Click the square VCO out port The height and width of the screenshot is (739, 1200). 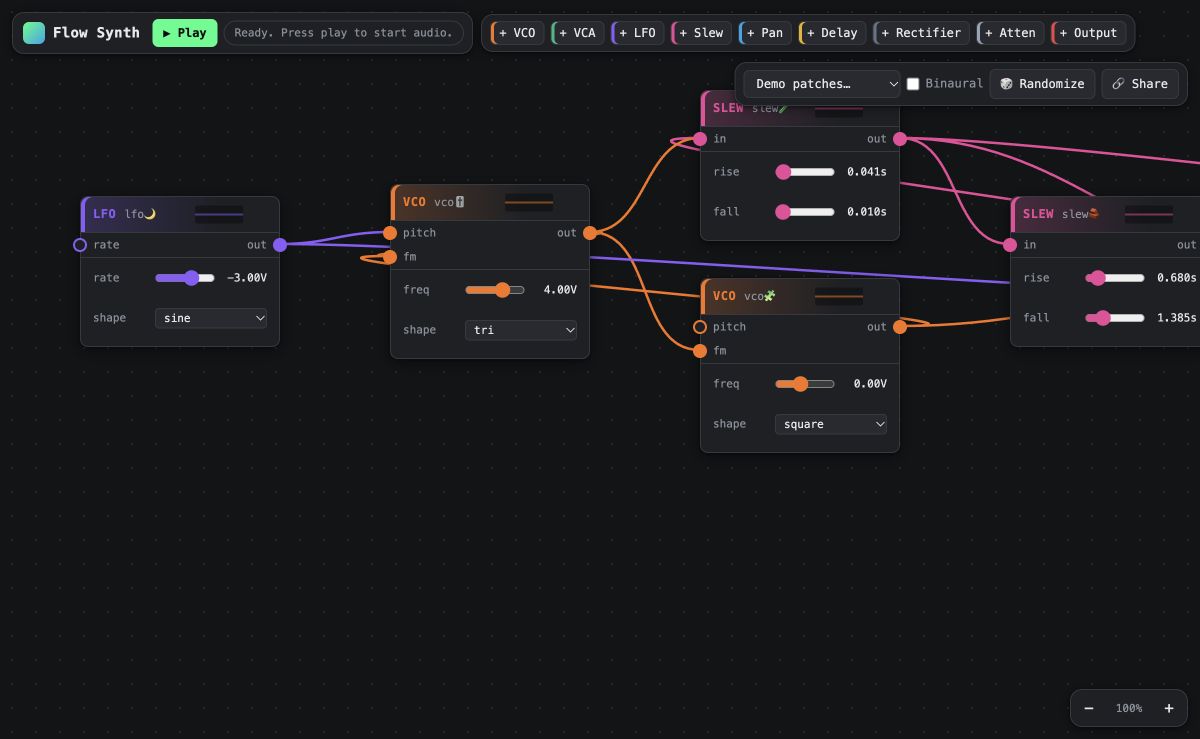click(900, 327)
